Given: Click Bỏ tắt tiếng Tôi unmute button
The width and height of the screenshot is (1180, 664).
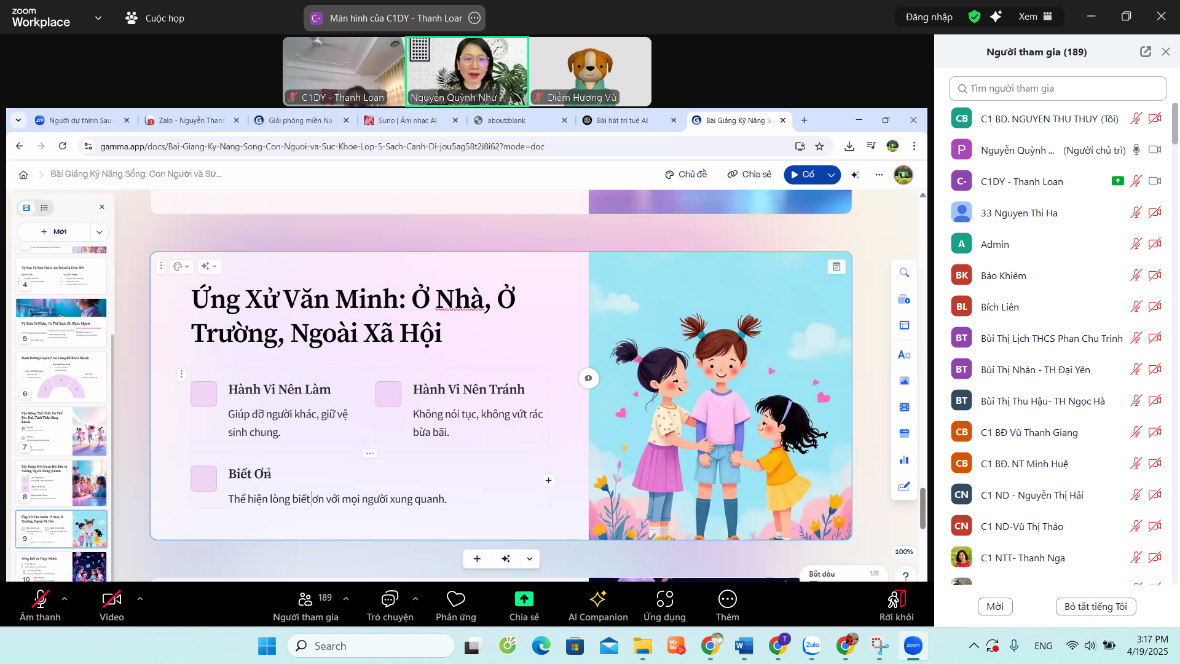Looking at the screenshot, I should [x=1096, y=606].
